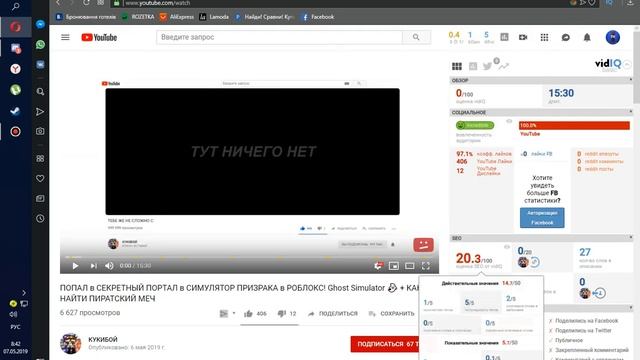The width and height of the screenshot is (640, 360).
Task: Go to YouTube home via logo
Action: (99, 38)
